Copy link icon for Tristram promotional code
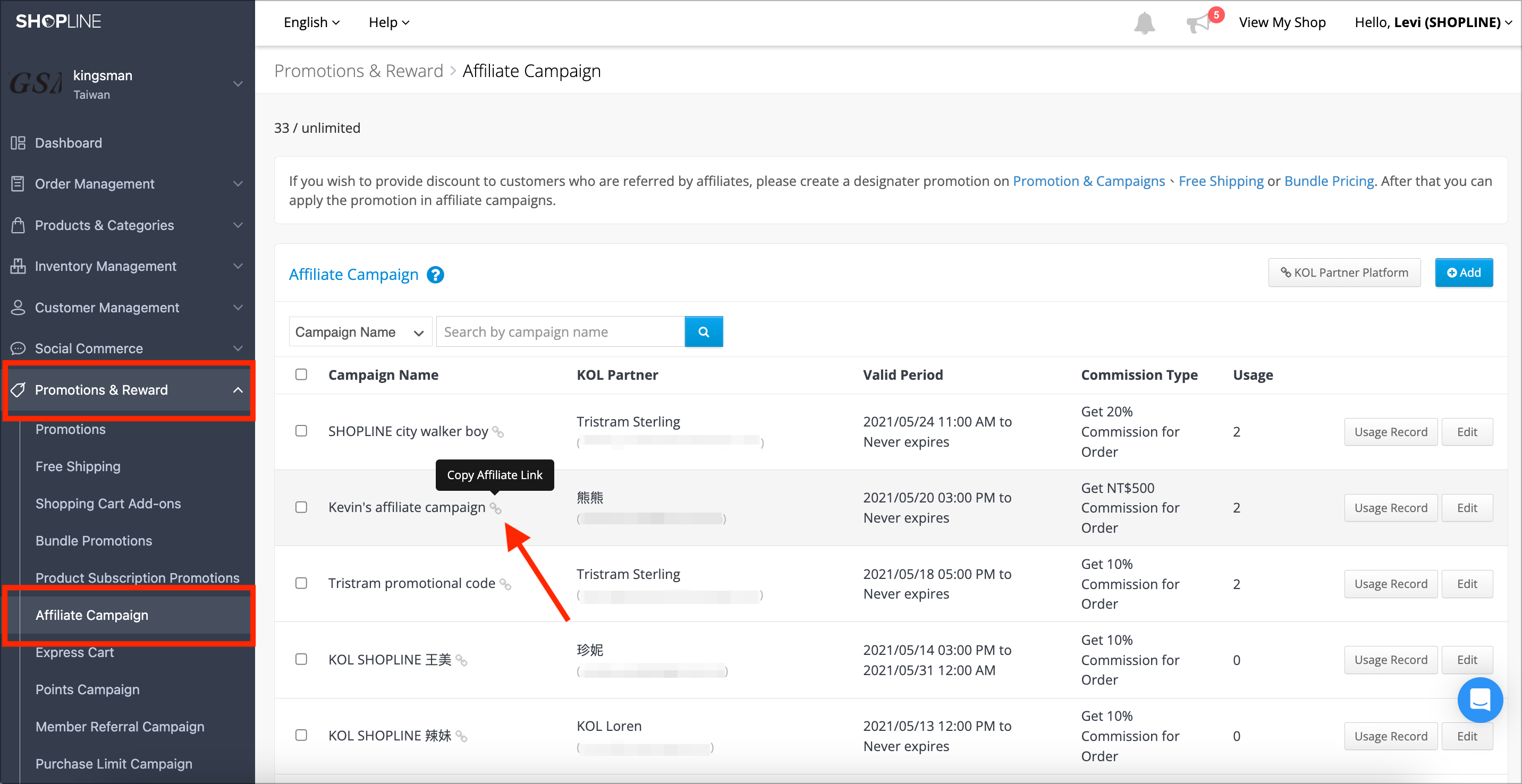Image resolution: width=1522 pixels, height=784 pixels. tap(505, 584)
